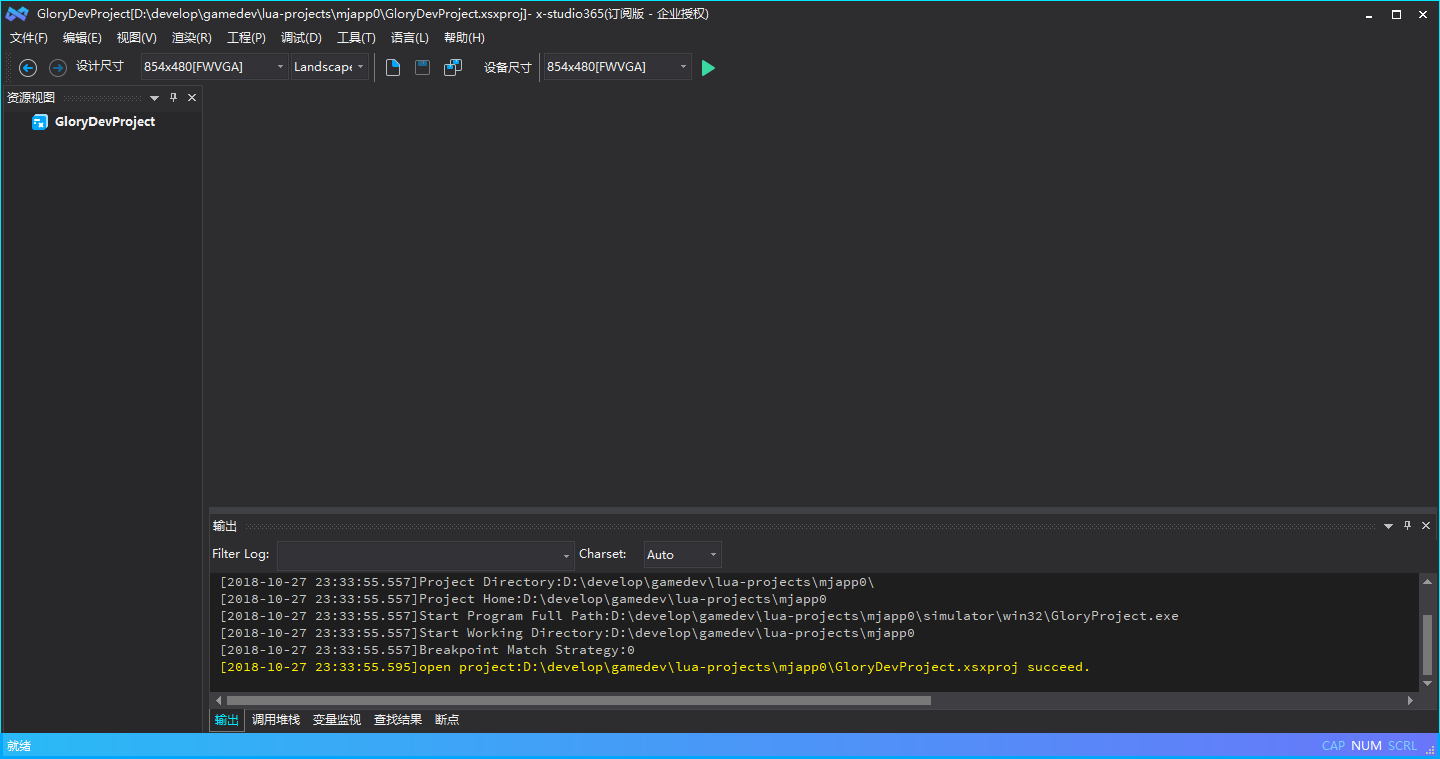Switch to the 输出 tab at bottom
Viewport: 1440px width, 759px height.
click(227, 720)
